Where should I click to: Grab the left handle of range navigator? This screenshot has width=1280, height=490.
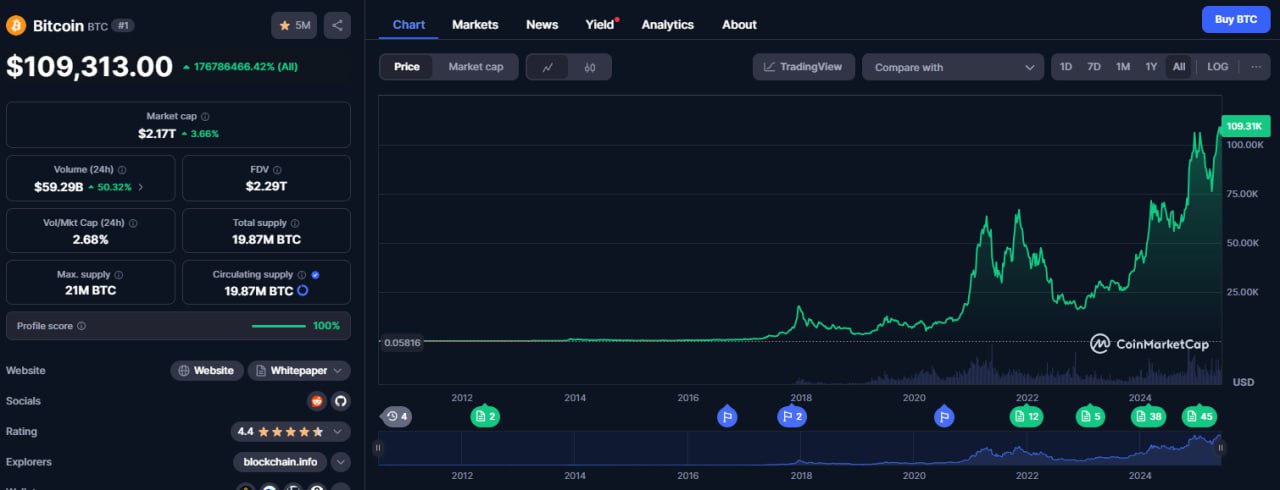(x=378, y=448)
